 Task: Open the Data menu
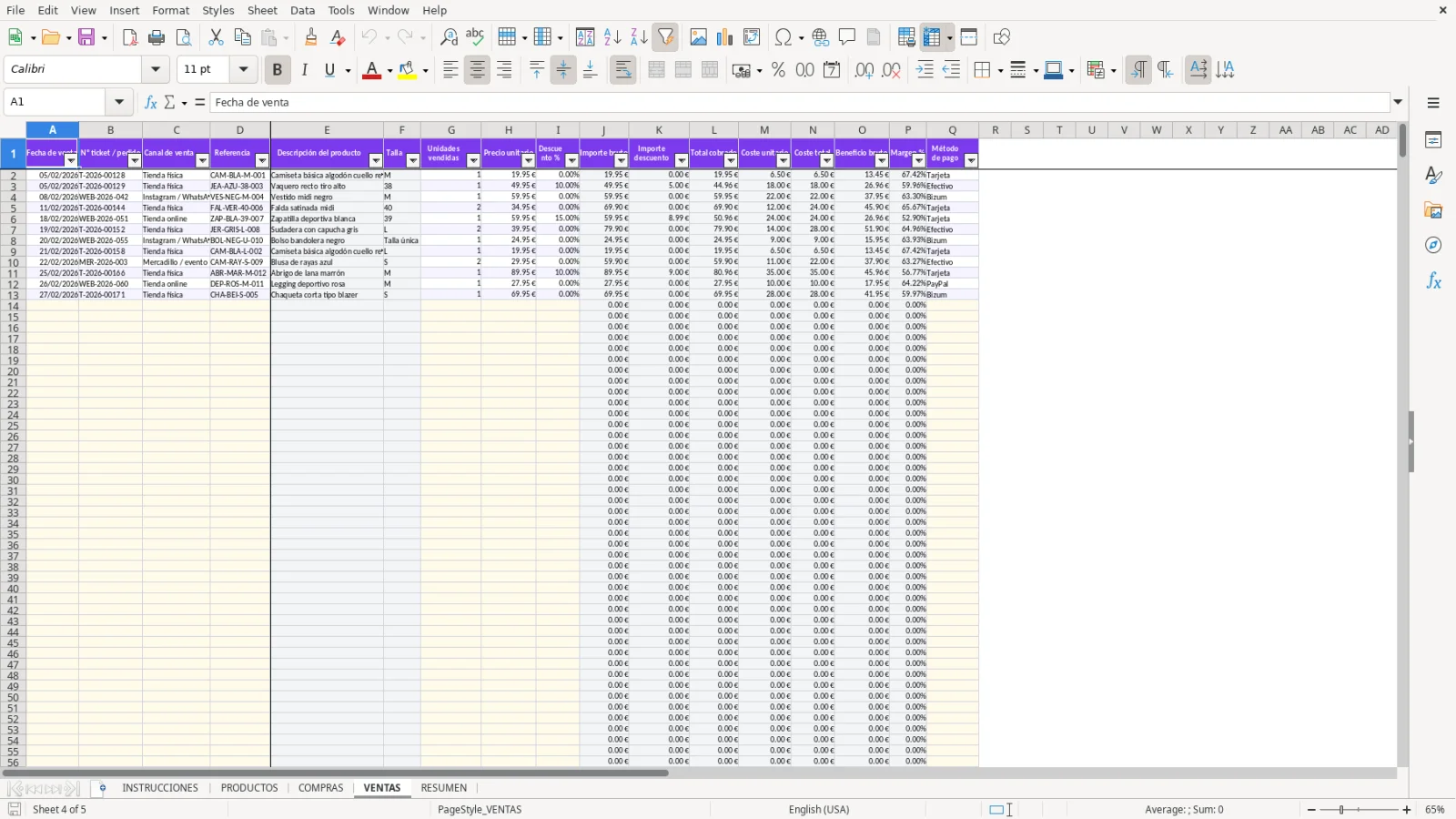[x=303, y=10]
